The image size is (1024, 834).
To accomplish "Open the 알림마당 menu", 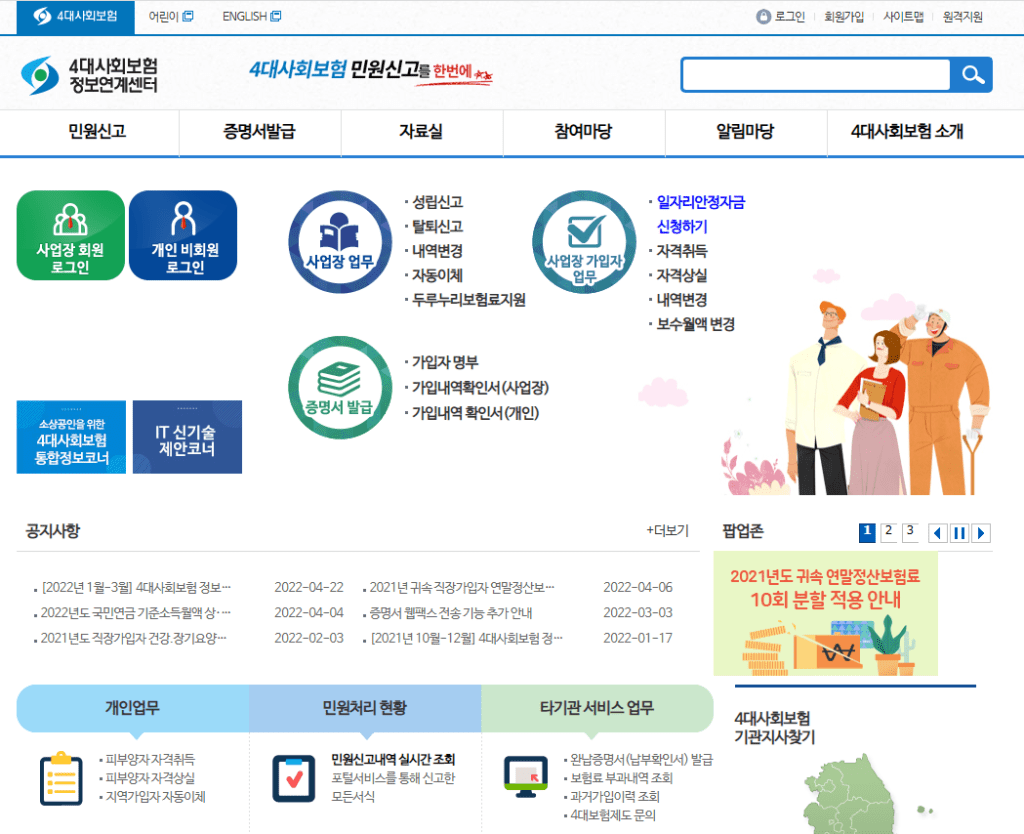I will (x=746, y=133).
